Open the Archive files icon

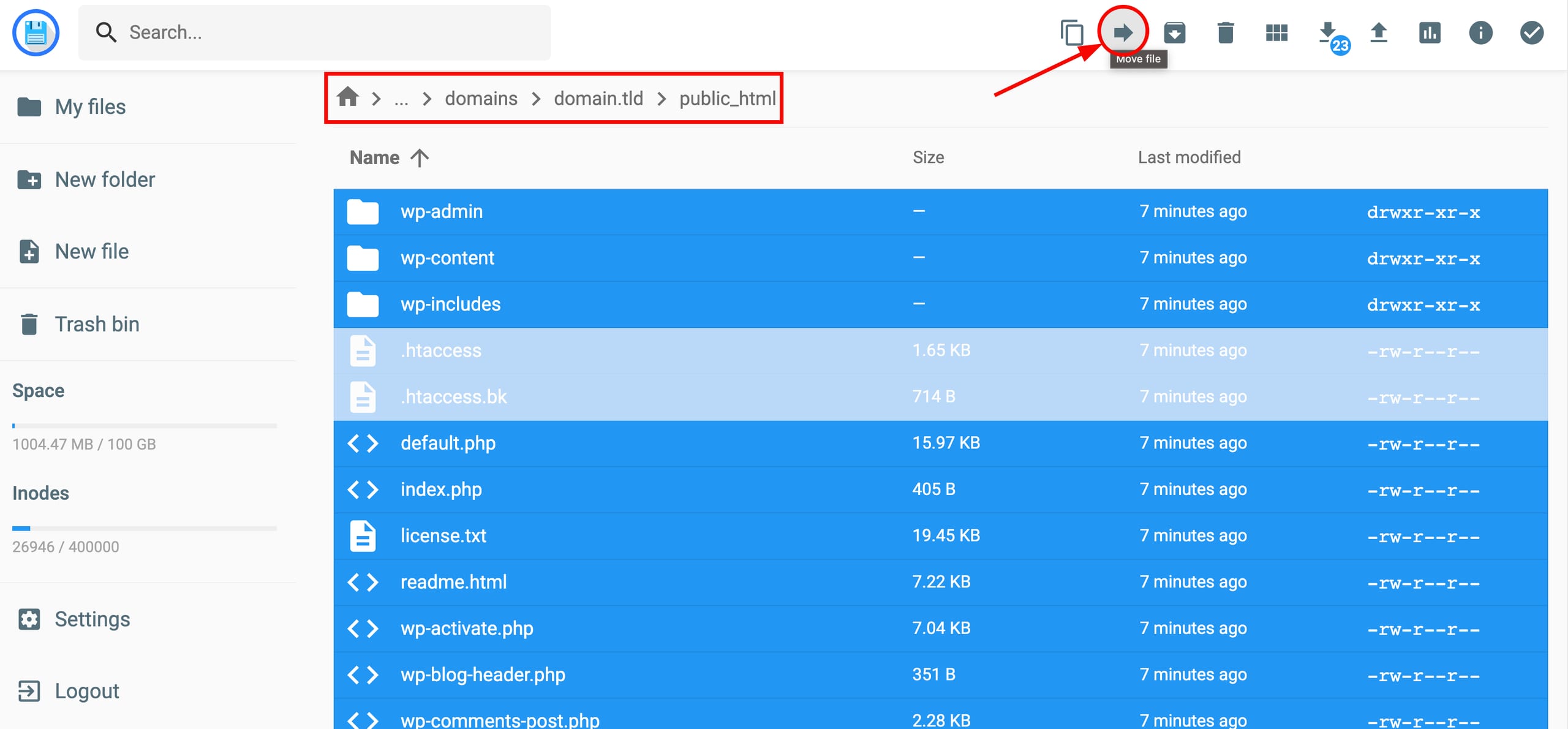1175,33
